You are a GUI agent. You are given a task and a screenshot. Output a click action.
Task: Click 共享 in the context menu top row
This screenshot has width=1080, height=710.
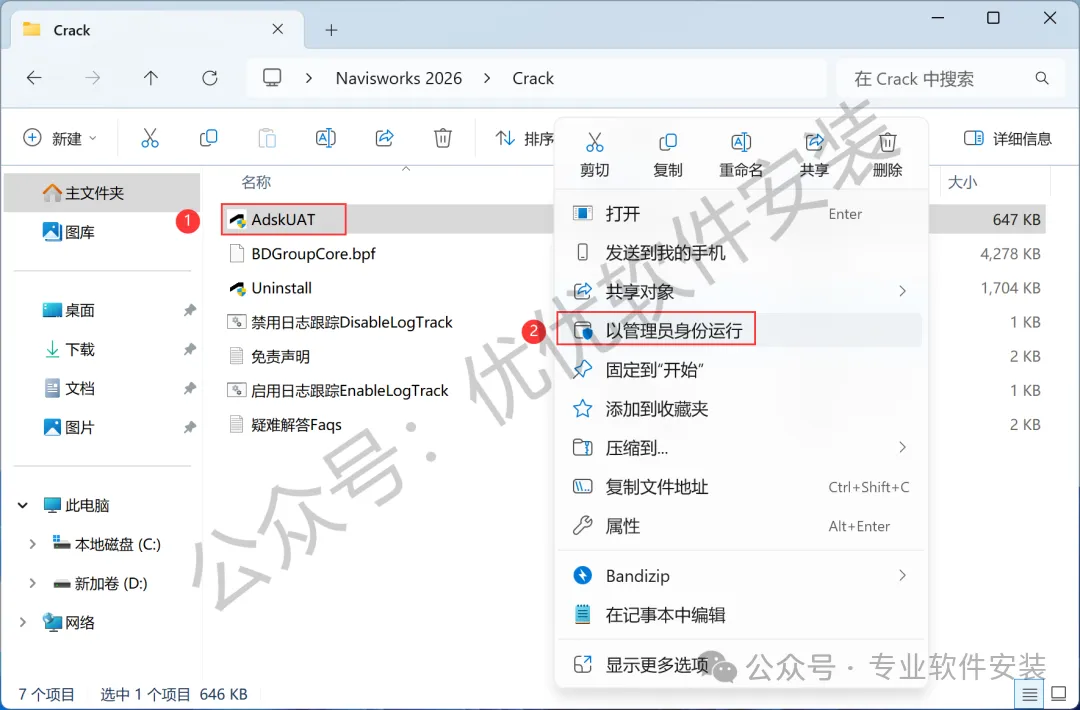coord(814,155)
